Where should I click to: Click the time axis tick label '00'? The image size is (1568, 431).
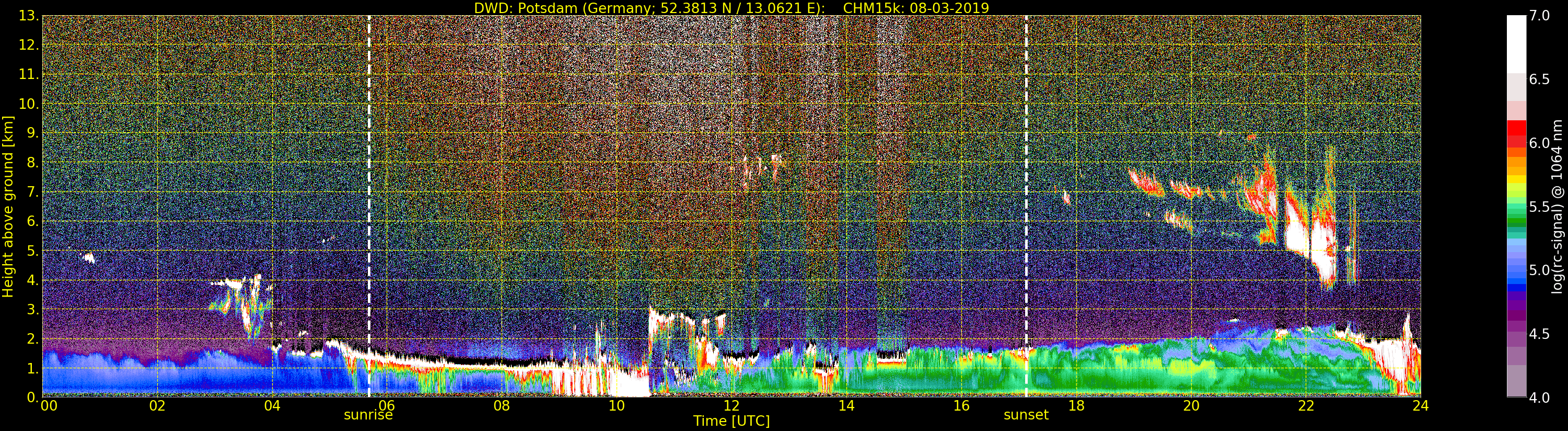pos(49,406)
